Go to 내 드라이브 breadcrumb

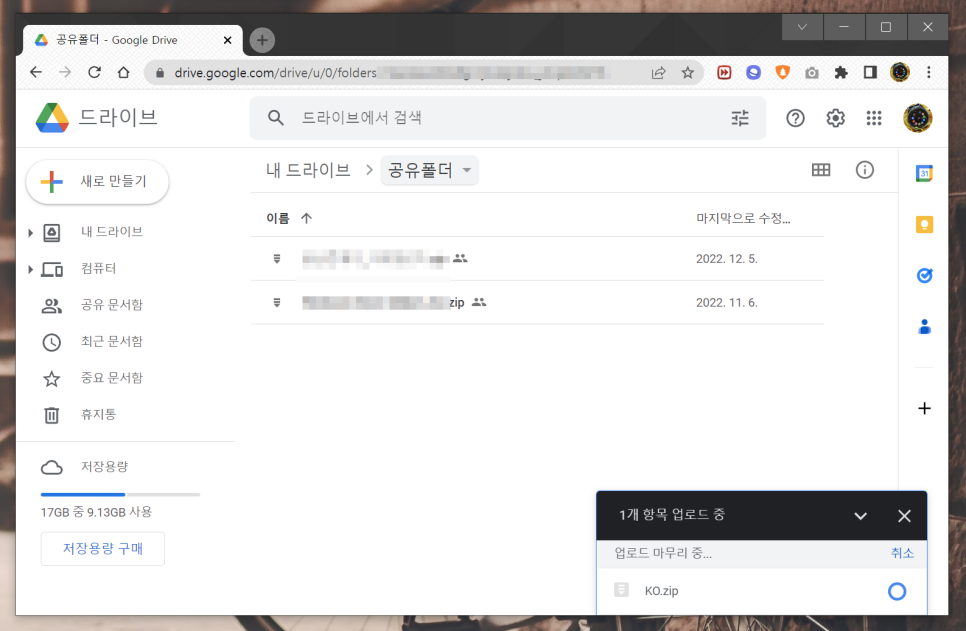point(308,170)
